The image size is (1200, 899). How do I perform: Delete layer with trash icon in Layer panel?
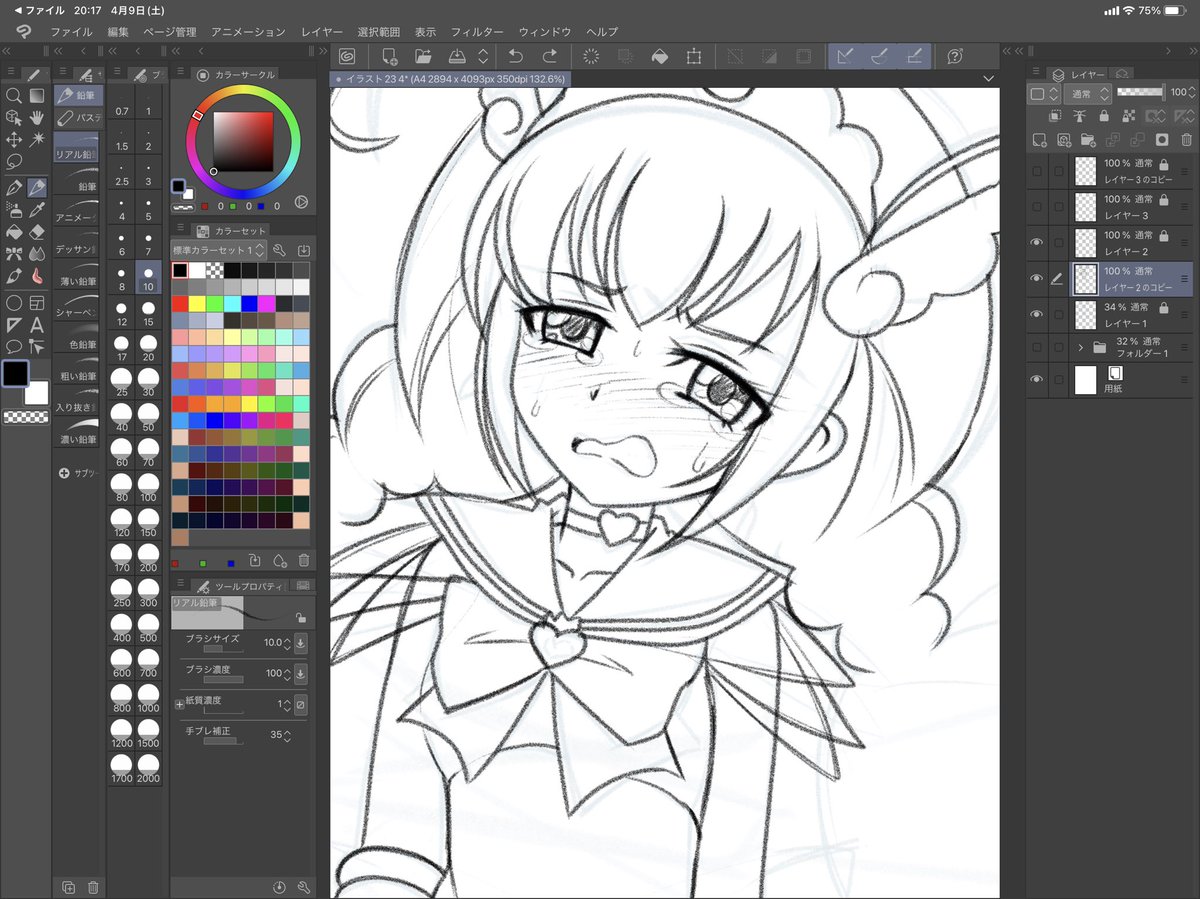point(1185,139)
